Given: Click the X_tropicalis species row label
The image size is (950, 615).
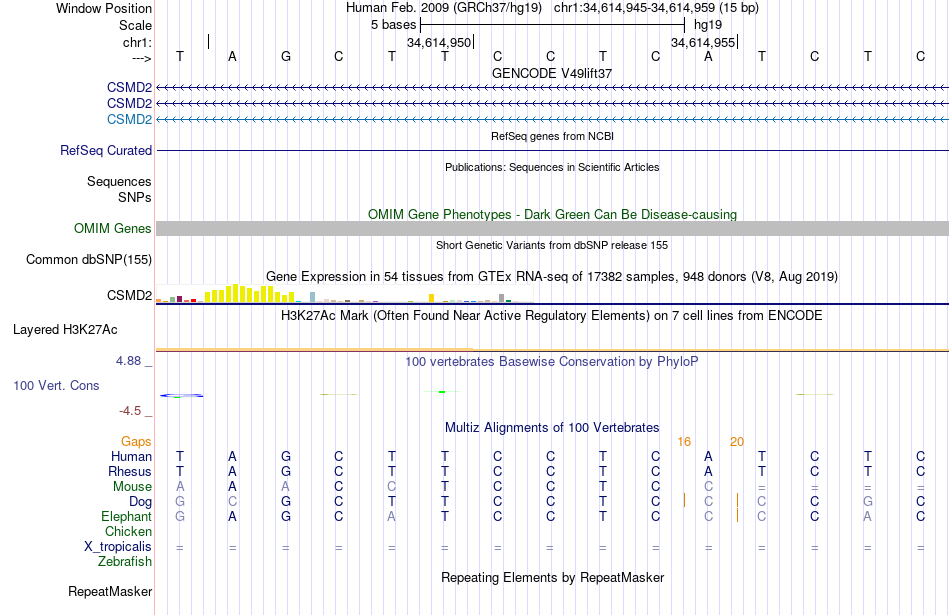Looking at the screenshot, I should 118,547.
